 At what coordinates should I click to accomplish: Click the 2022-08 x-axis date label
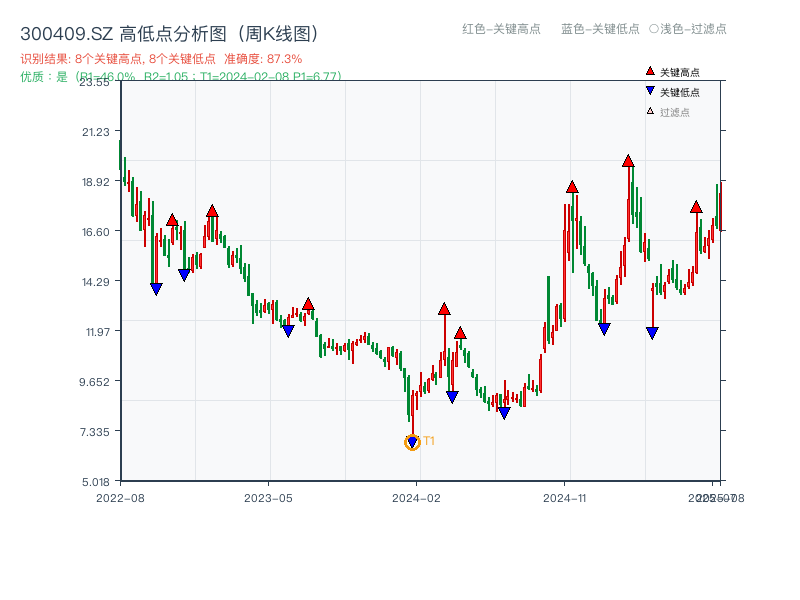[120, 497]
